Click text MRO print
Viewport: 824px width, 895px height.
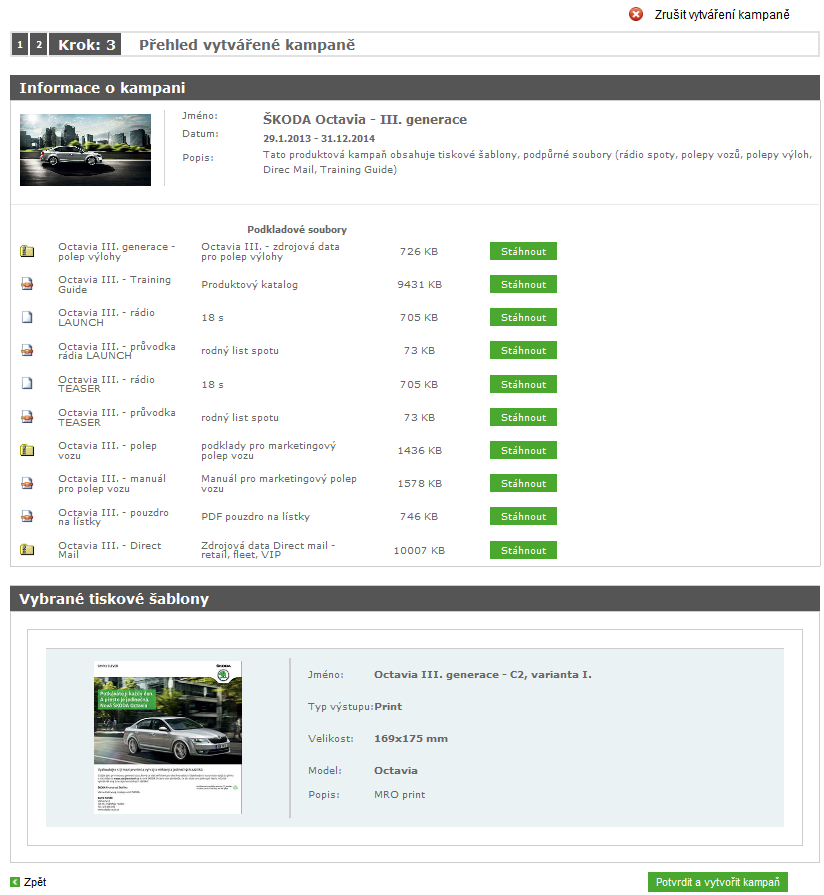click(x=399, y=795)
